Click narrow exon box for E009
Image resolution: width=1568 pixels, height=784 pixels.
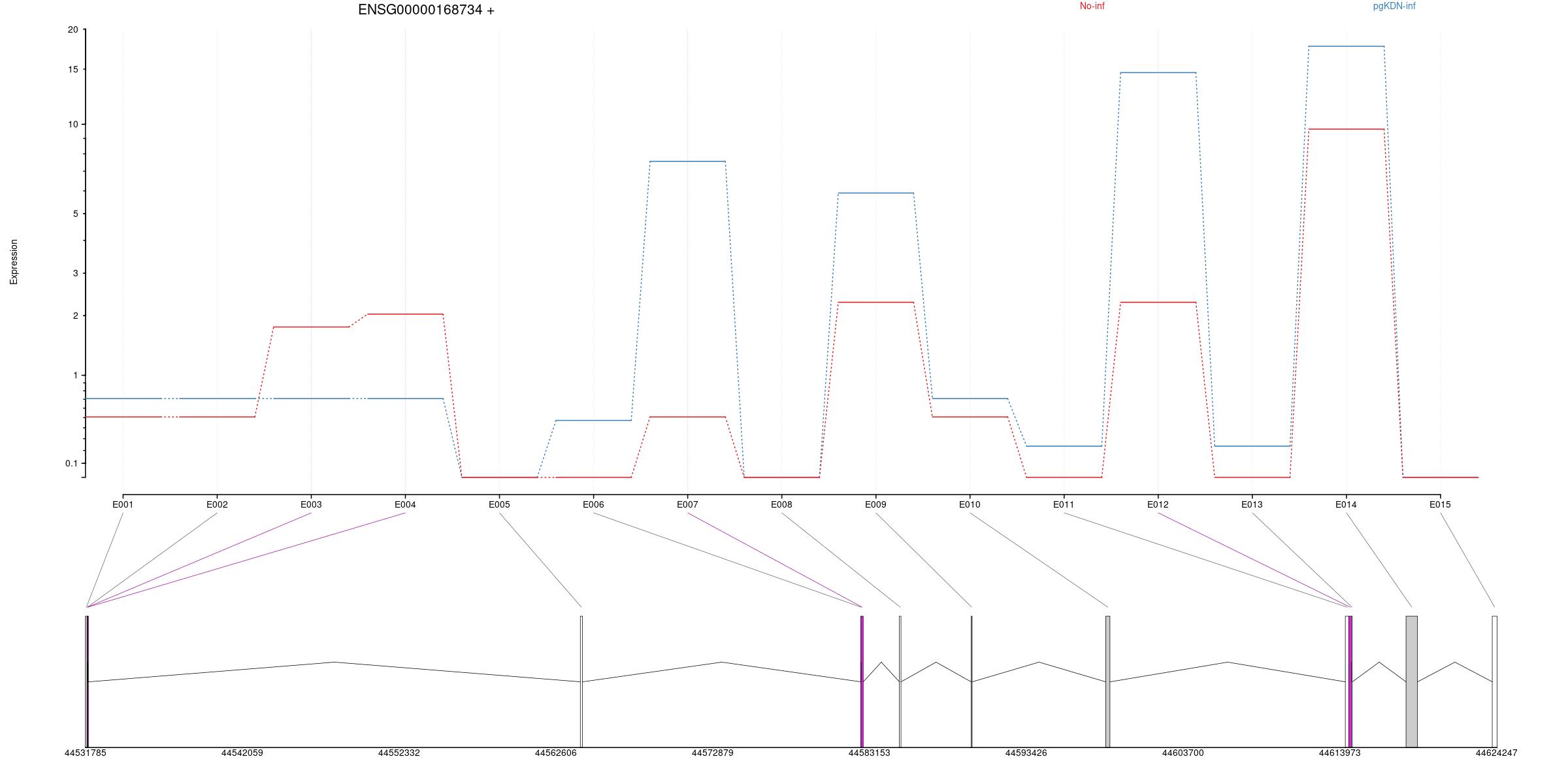[x=972, y=681]
